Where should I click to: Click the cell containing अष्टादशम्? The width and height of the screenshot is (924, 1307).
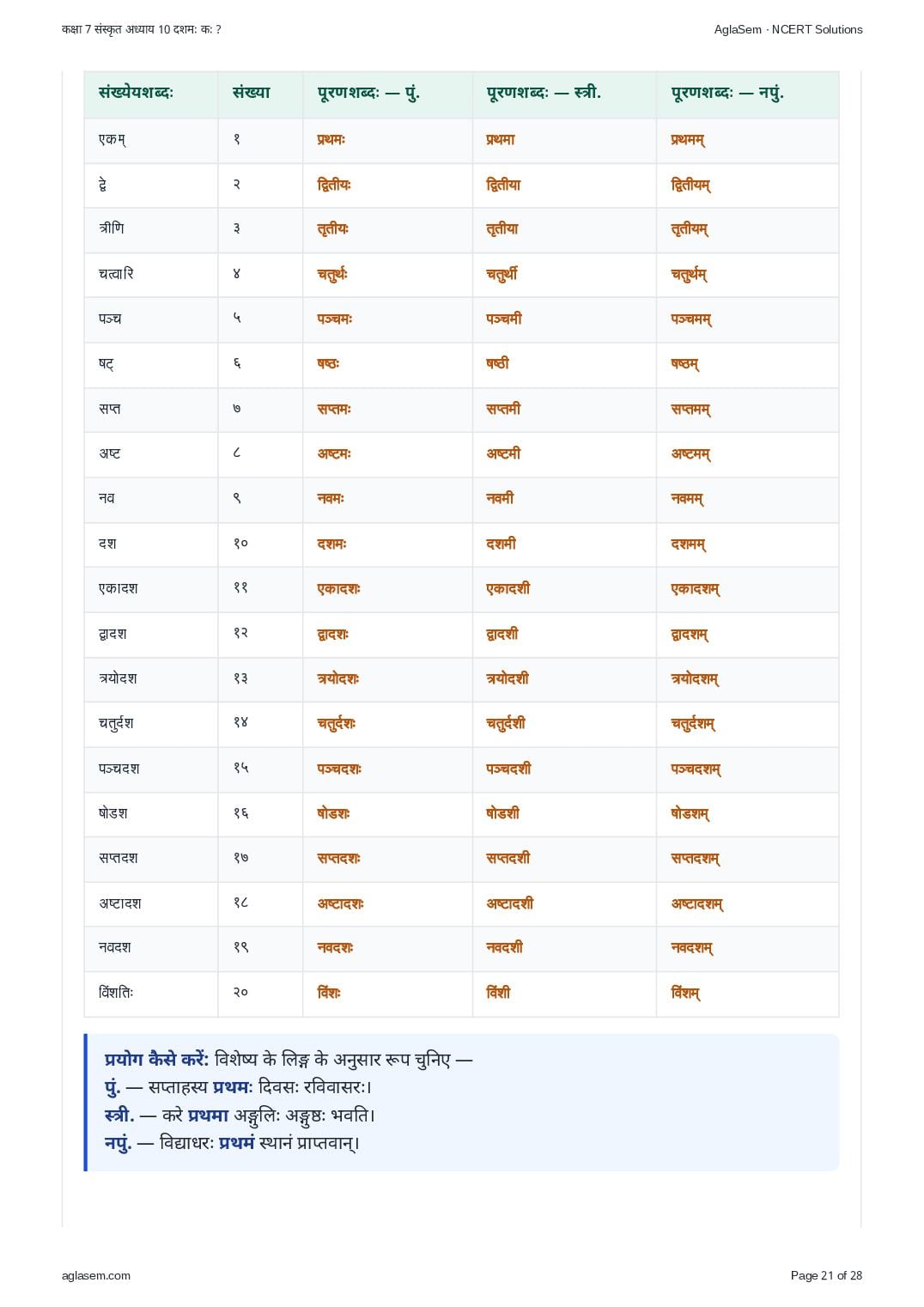coord(747,903)
